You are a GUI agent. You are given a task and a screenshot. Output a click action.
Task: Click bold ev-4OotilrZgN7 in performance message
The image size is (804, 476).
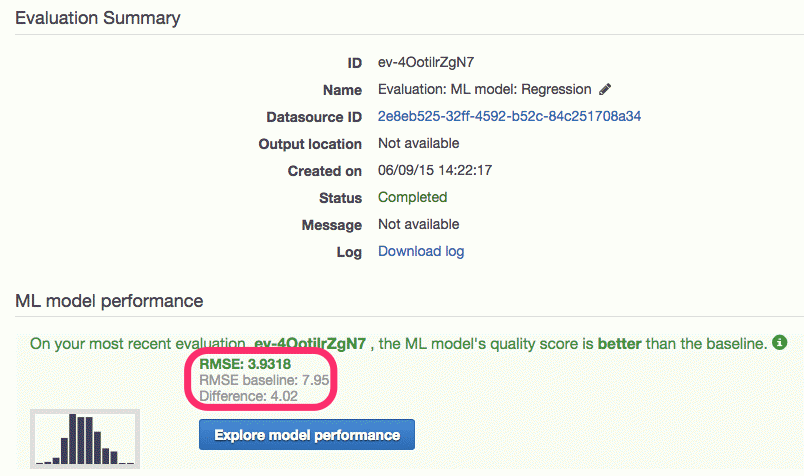pyautogui.click(x=310, y=344)
